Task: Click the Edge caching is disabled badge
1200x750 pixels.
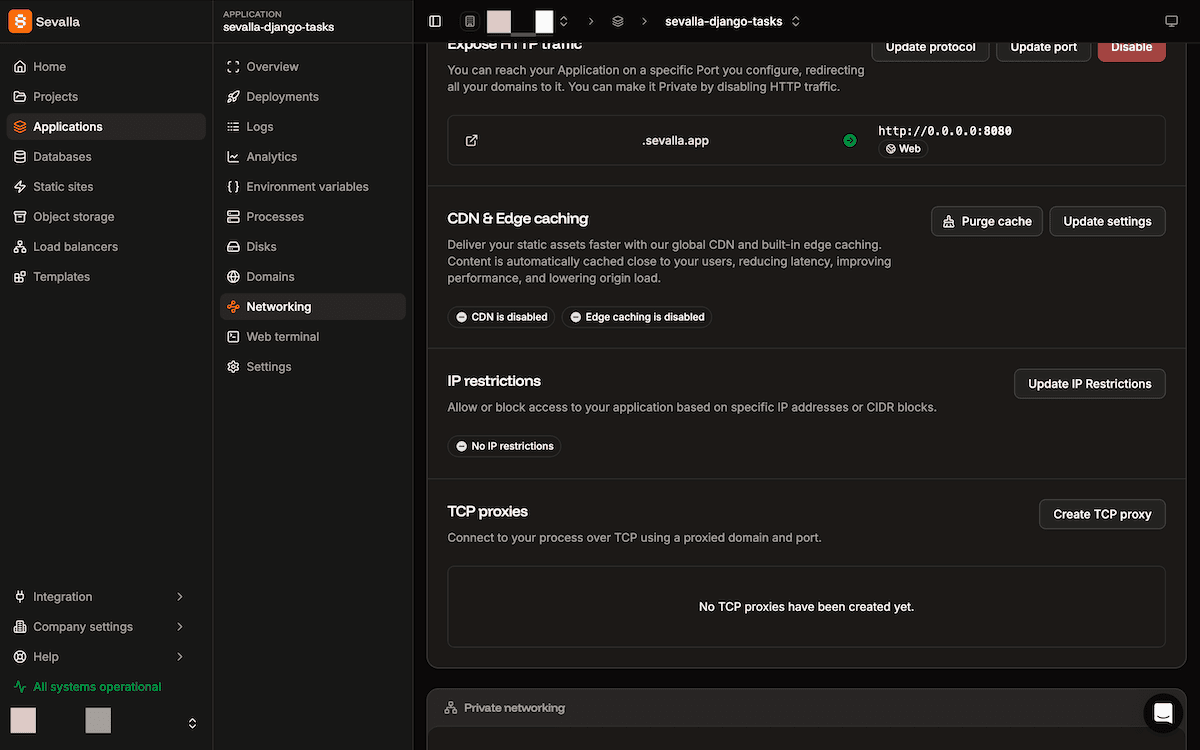Action: pyautogui.click(x=637, y=317)
